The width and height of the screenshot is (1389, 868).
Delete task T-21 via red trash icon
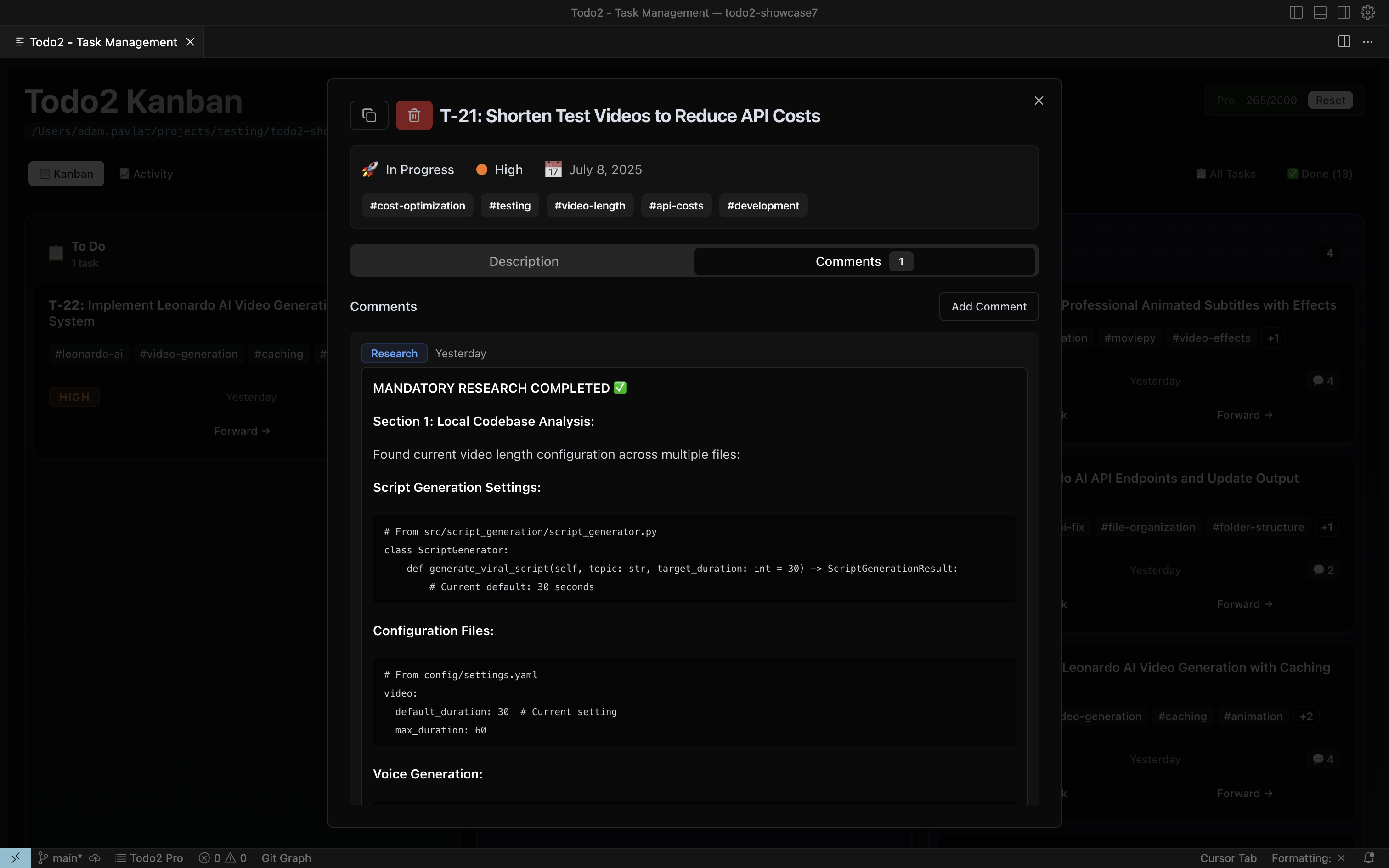pos(414,115)
